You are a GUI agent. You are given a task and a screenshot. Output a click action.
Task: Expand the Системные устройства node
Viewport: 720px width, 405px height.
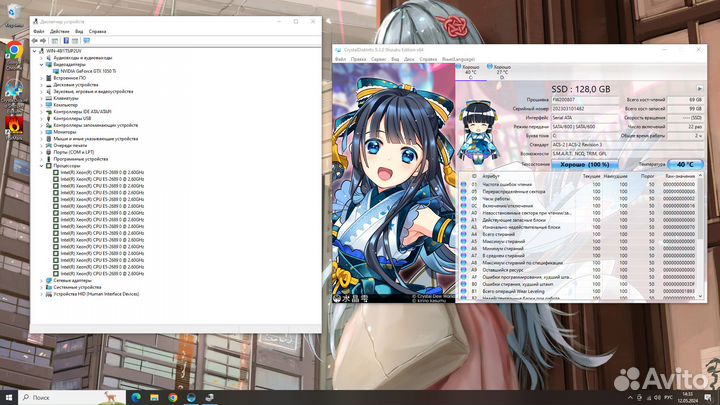pos(41,287)
